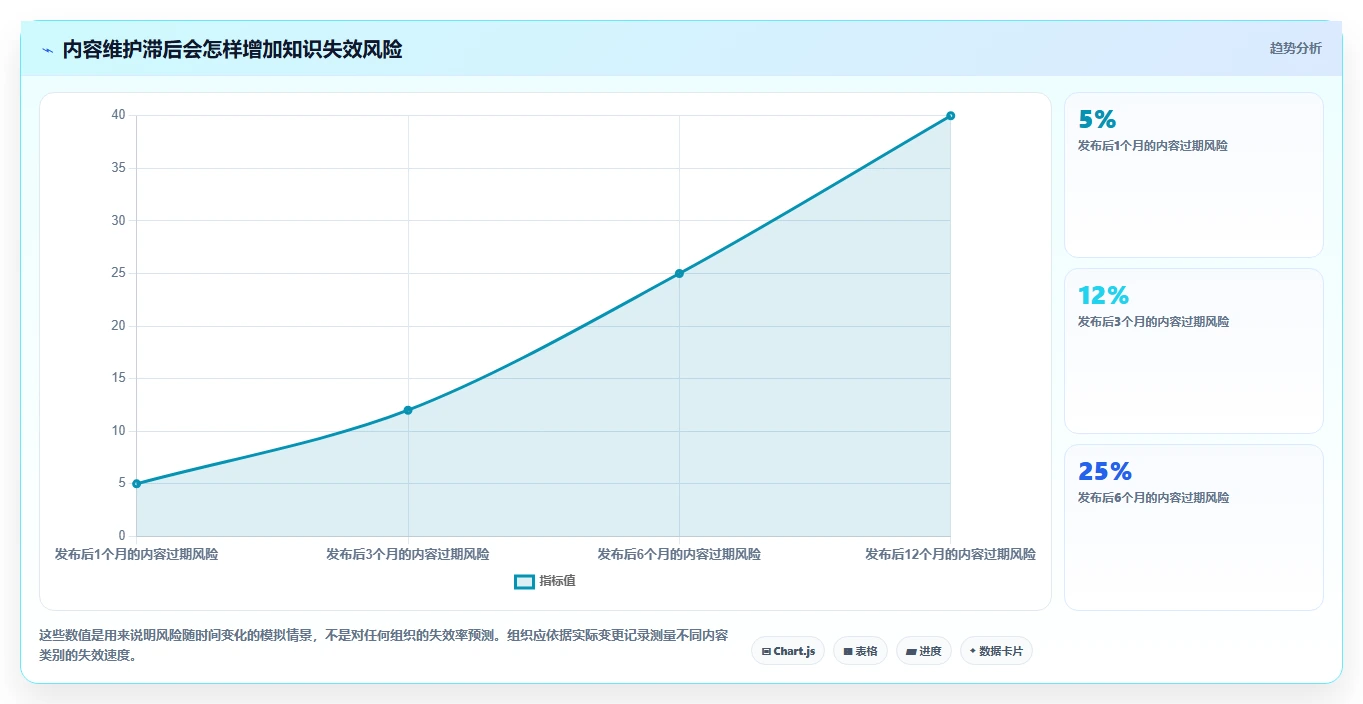Click card label 发布后1个月的内容过期风险
Image resolution: width=1363 pixels, height=704 pixels.
(1153, 146)
